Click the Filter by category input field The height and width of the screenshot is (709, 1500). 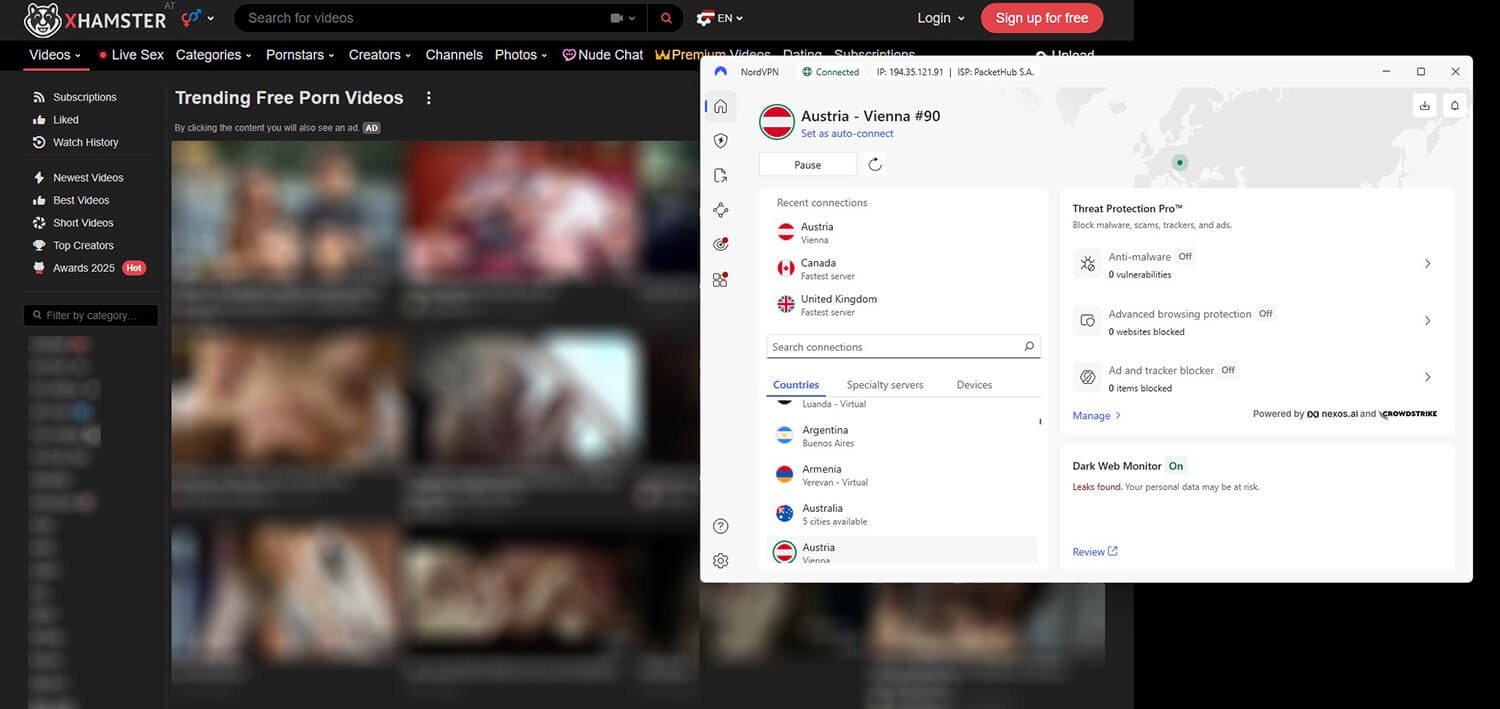(91, 315)
